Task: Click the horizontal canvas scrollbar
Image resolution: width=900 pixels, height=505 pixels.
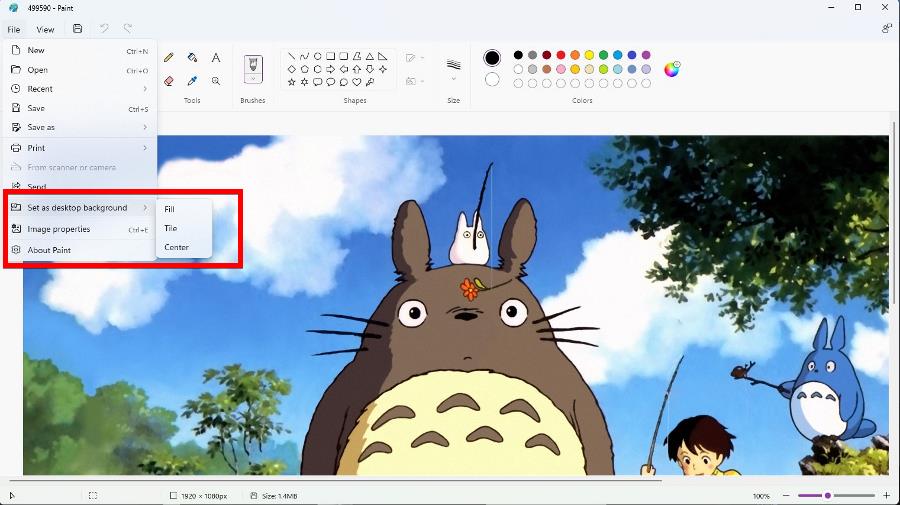Action: point(335,479)
